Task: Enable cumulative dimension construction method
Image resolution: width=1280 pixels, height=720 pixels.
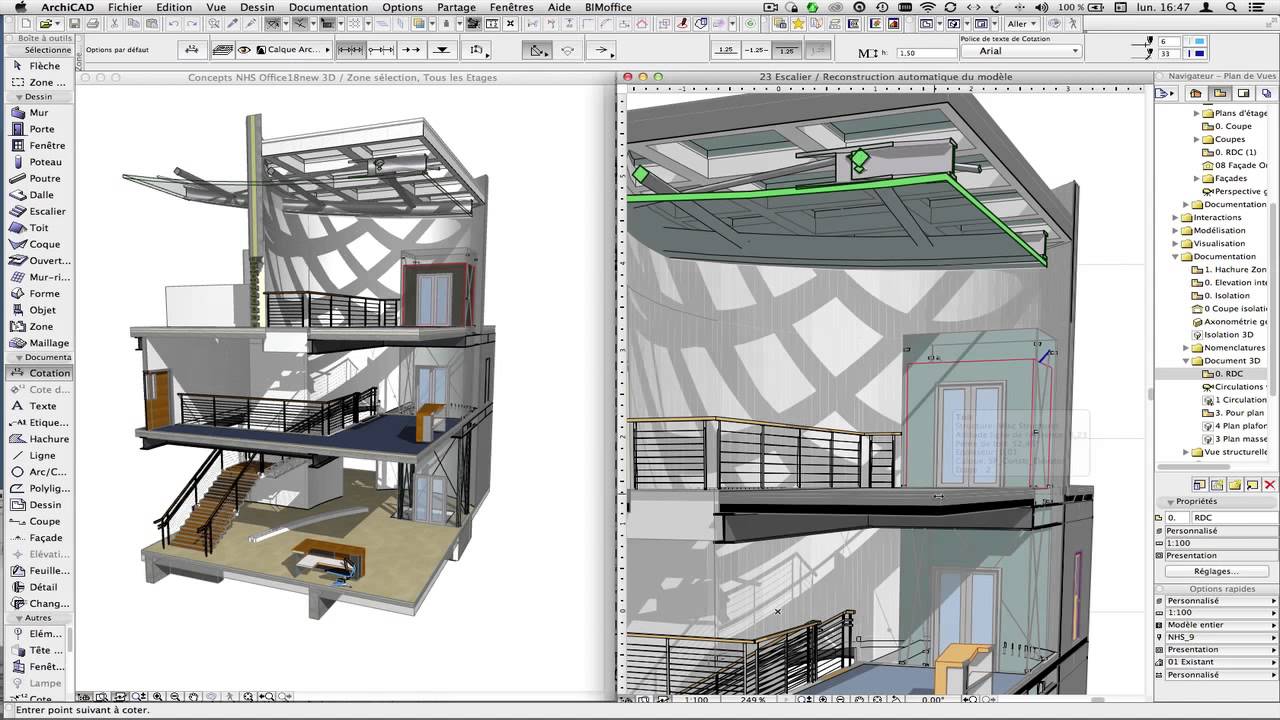Action: pos(380,49)
